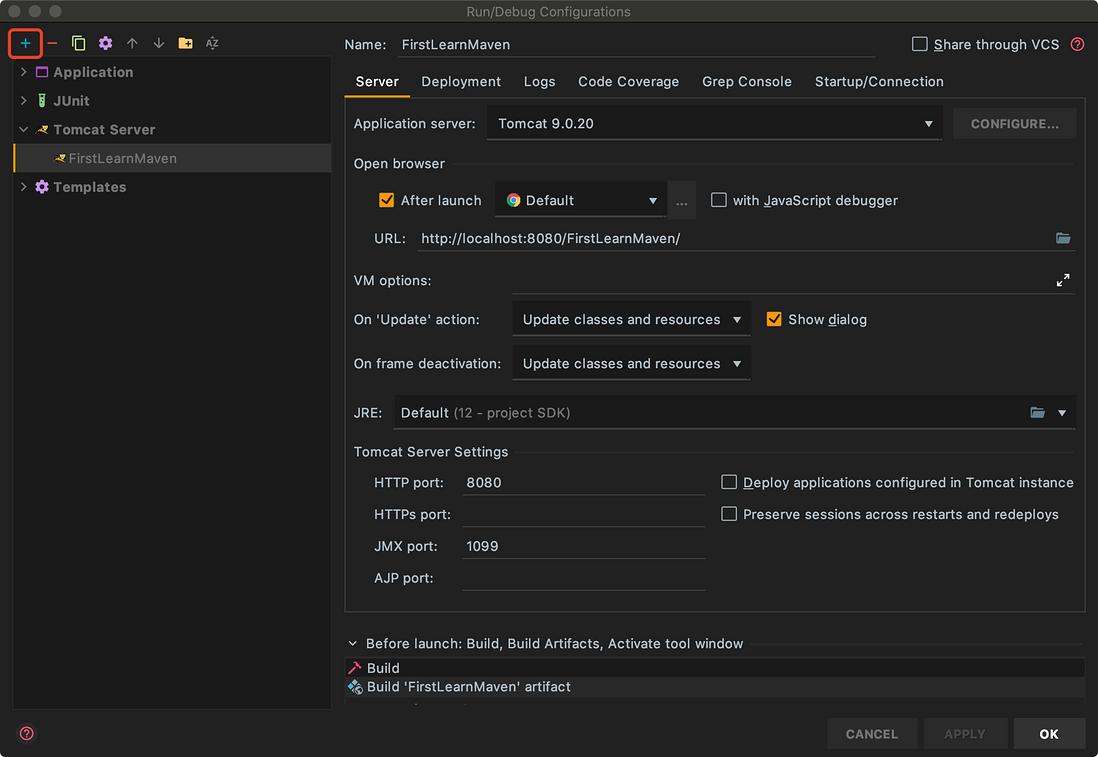Click the Tomcat Server type icon
The height and width of the screenshot is (757, 1098).
[x=43, y=130]
